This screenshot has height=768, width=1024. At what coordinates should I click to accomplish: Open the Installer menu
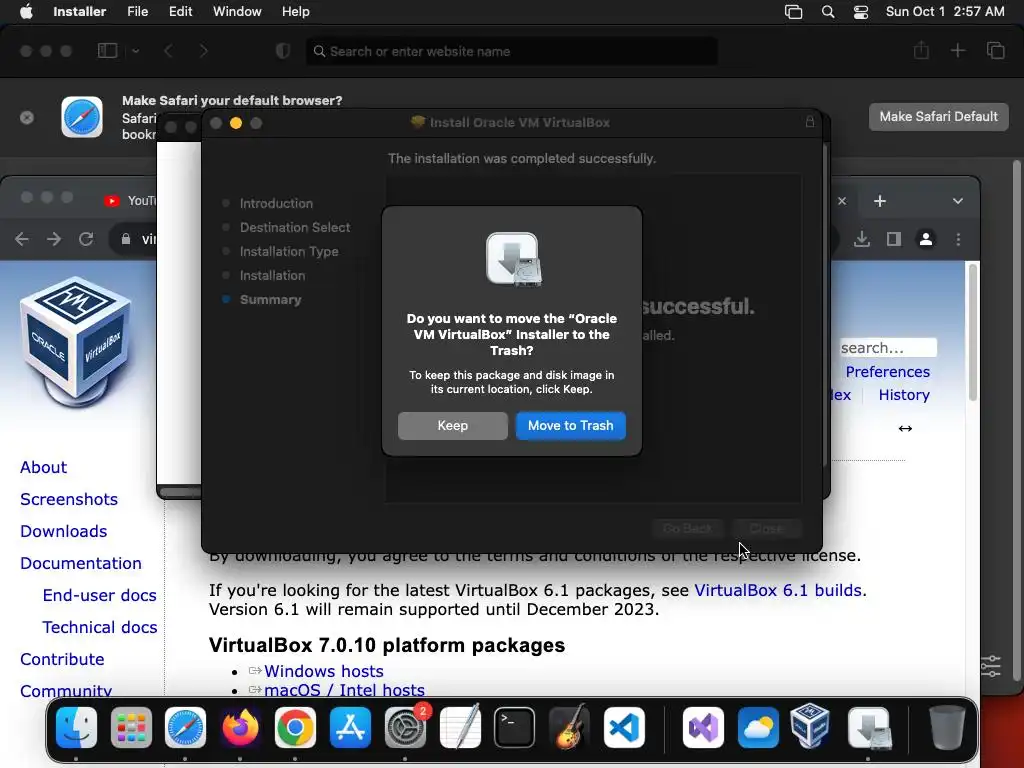80,12
